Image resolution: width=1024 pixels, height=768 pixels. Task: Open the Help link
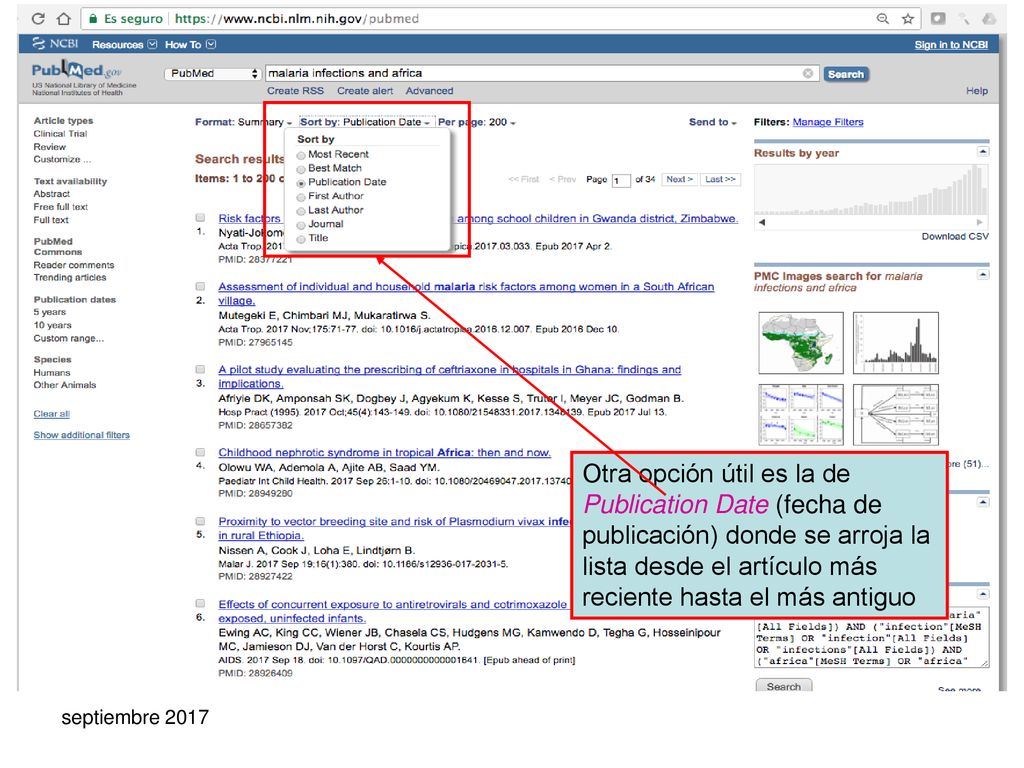977,91
